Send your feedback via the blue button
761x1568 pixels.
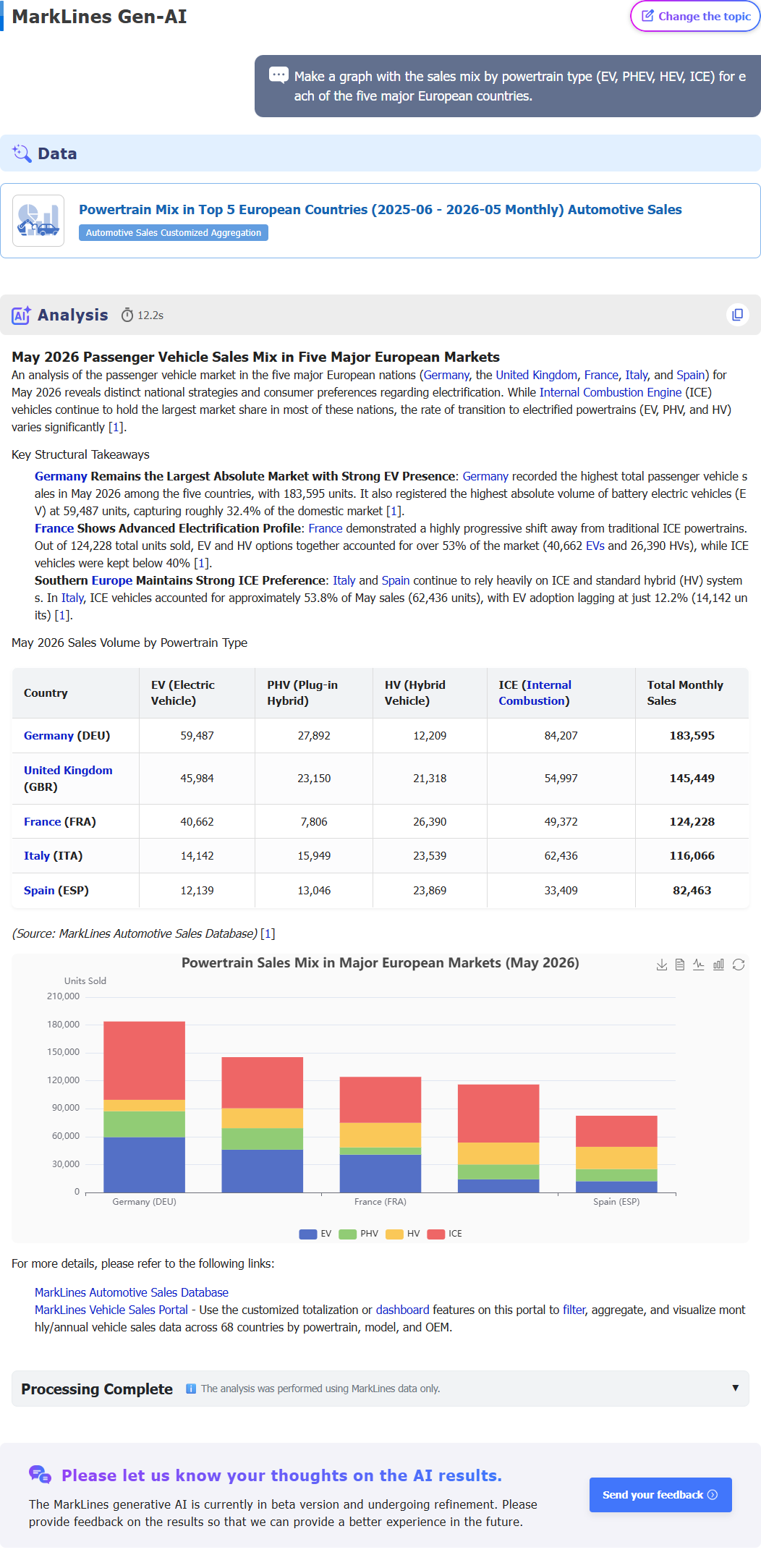660,1495
